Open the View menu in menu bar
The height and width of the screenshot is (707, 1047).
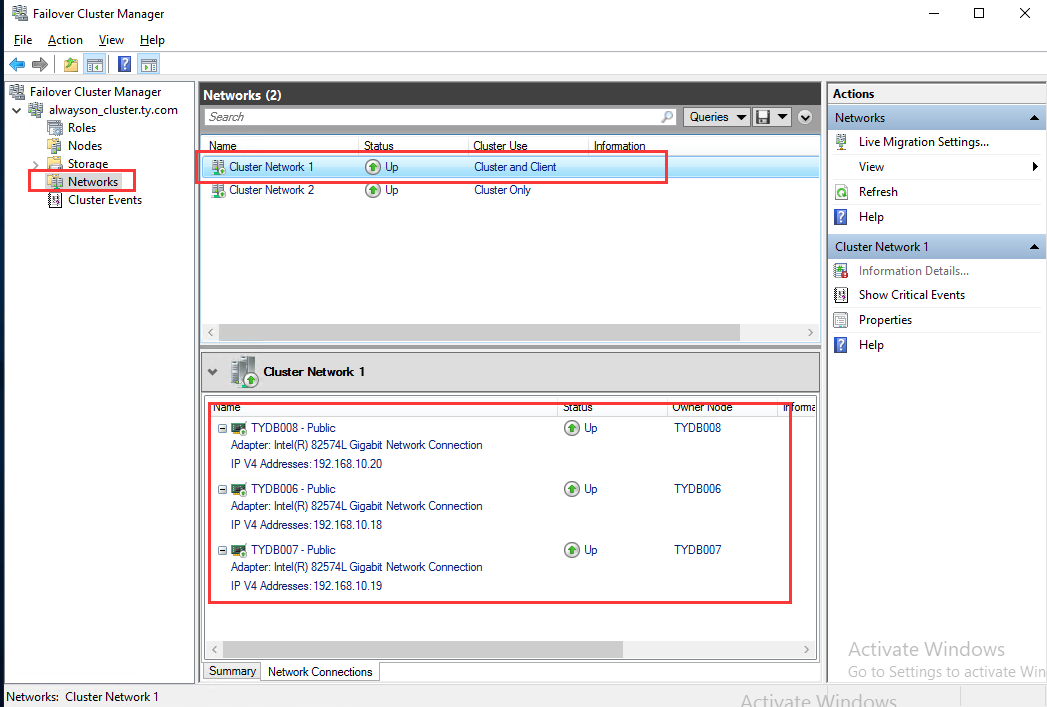coord(111,40)
